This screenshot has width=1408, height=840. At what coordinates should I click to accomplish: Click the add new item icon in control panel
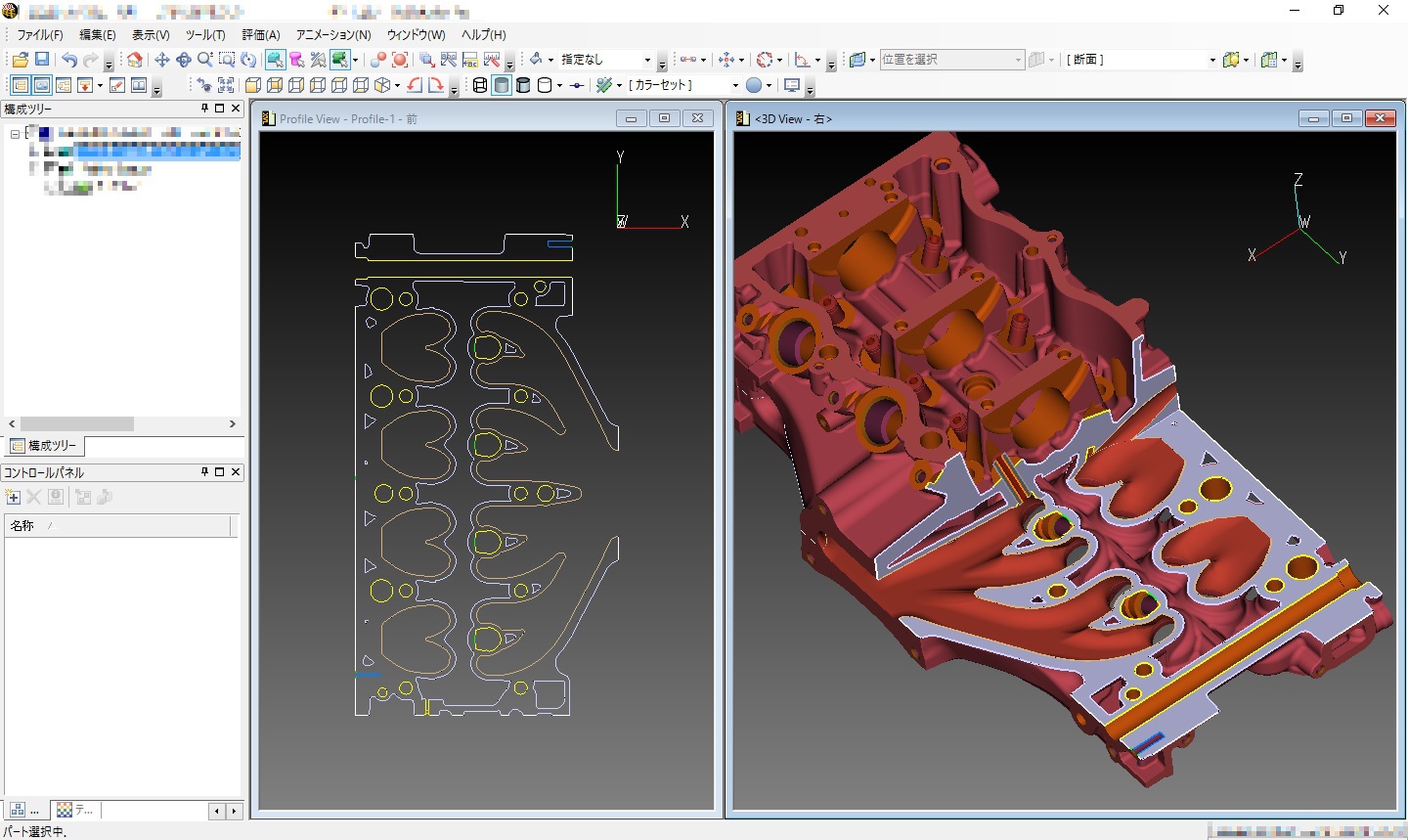point(14,498)
